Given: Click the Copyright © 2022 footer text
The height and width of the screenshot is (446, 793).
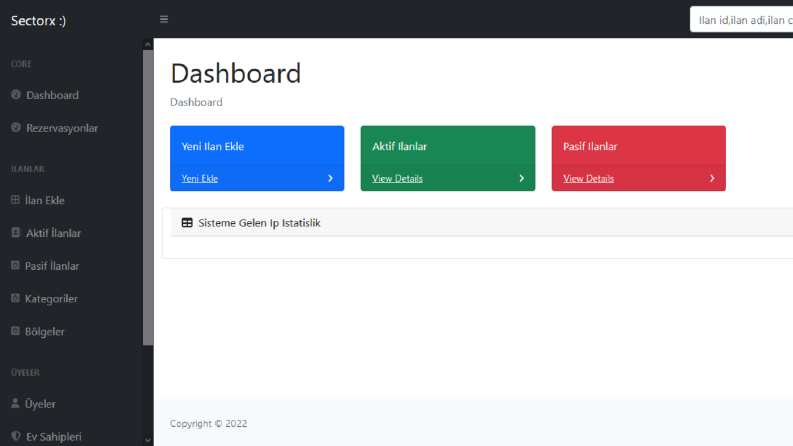Looking at the screenshot, I should [208, 424].
